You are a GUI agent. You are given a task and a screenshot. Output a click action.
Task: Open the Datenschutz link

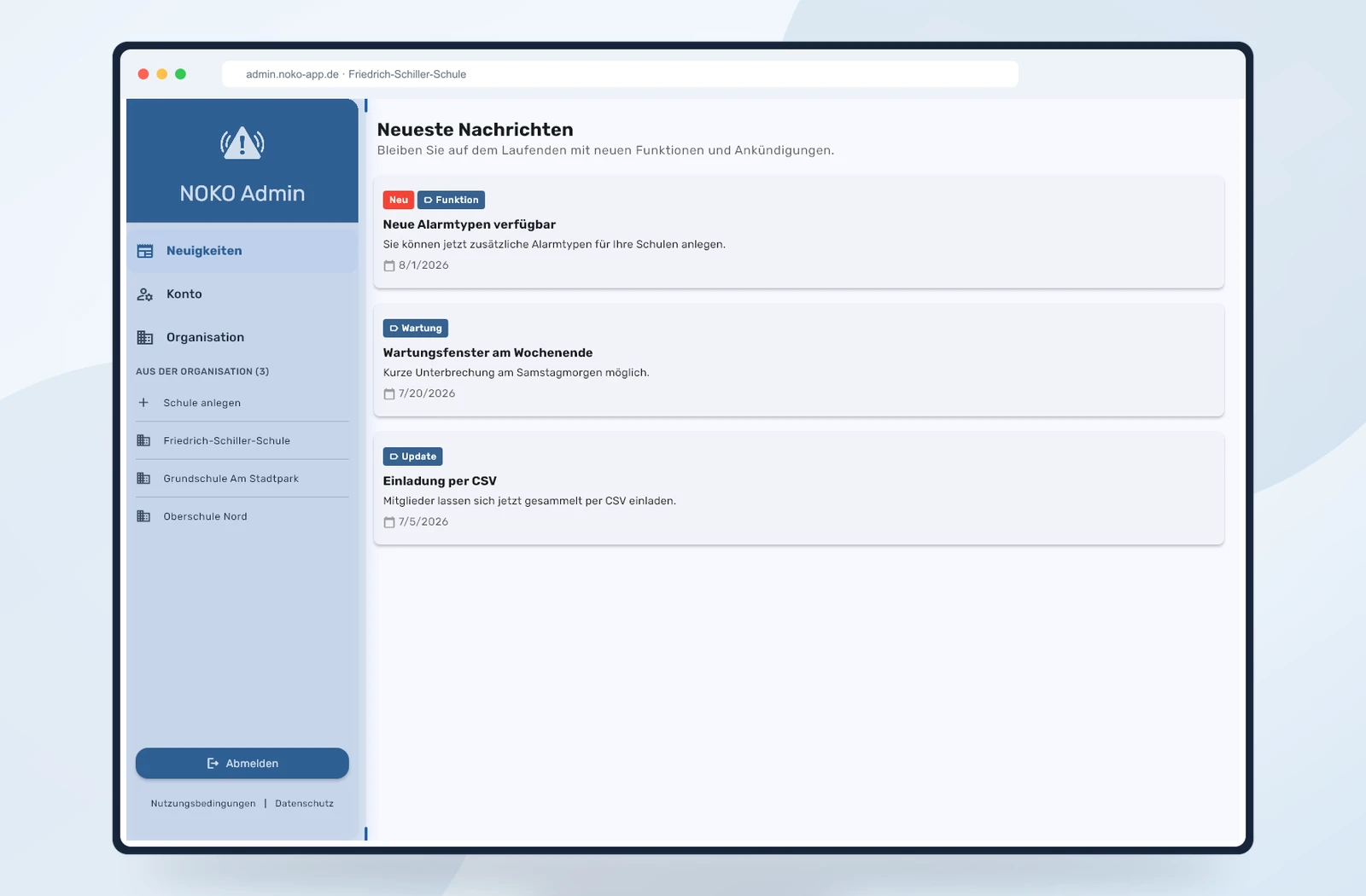point(304,804)
